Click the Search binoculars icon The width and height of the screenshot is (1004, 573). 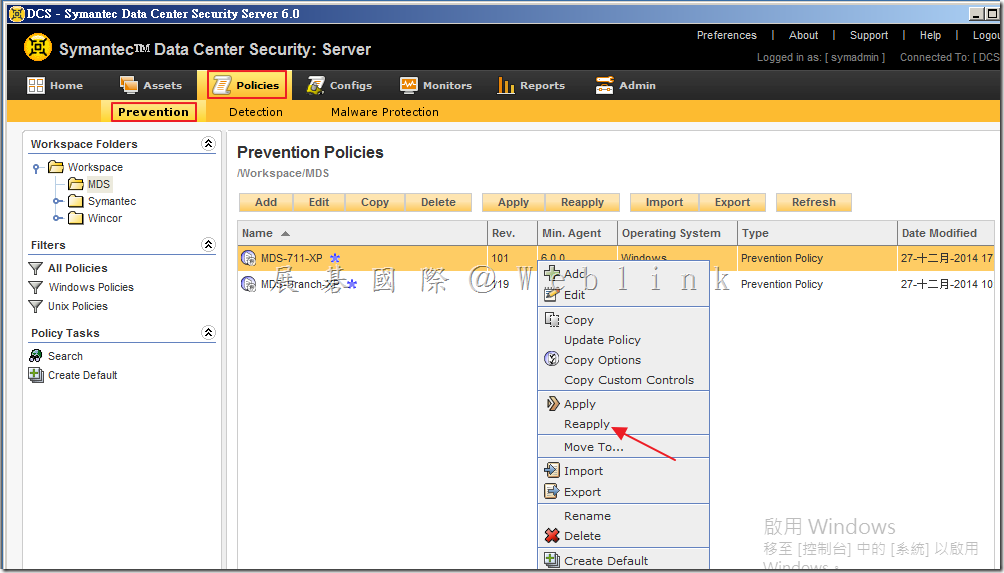(x=36, y=356)
